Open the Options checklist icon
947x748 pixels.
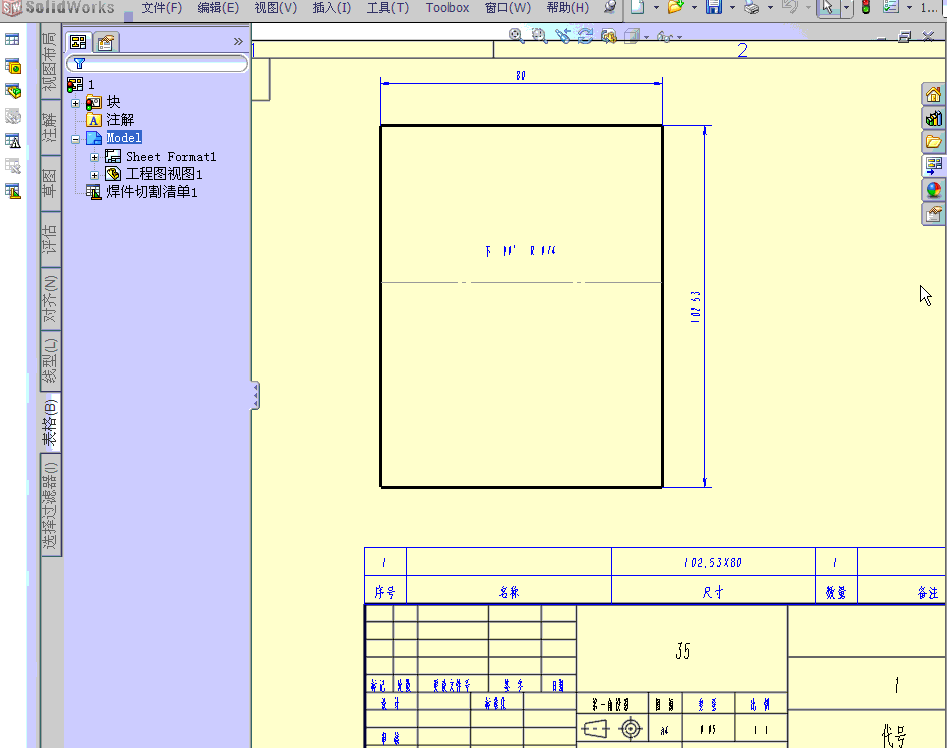pos(890,7)
